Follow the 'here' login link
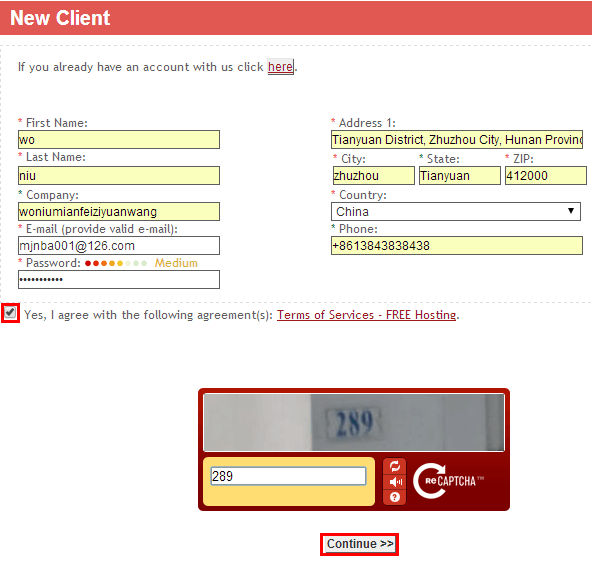592x563 pixels. tap(280, 67)
